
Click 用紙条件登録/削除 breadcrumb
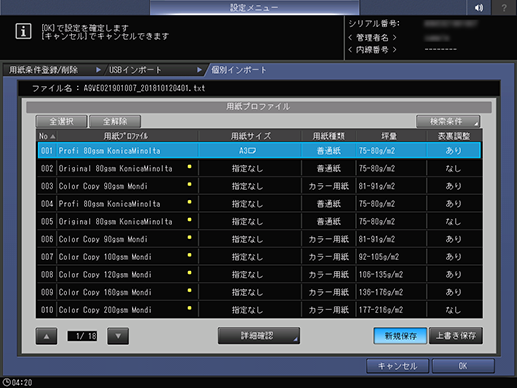coord(43,70)
